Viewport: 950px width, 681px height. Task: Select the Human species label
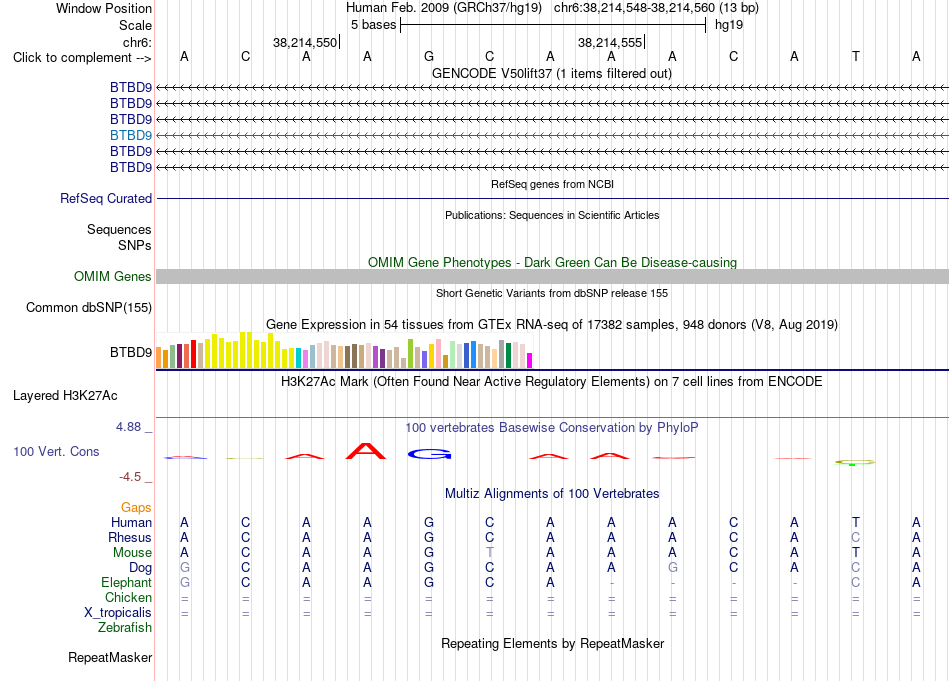pyautogui.click(x=131, y=522)
